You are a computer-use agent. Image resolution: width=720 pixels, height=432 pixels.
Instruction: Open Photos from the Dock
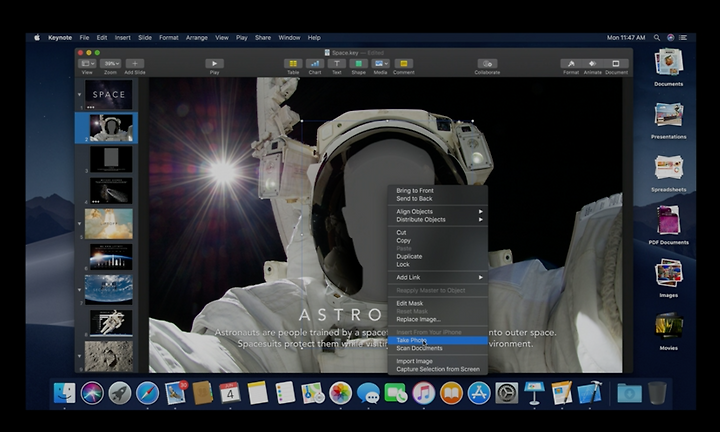(341, 393)
